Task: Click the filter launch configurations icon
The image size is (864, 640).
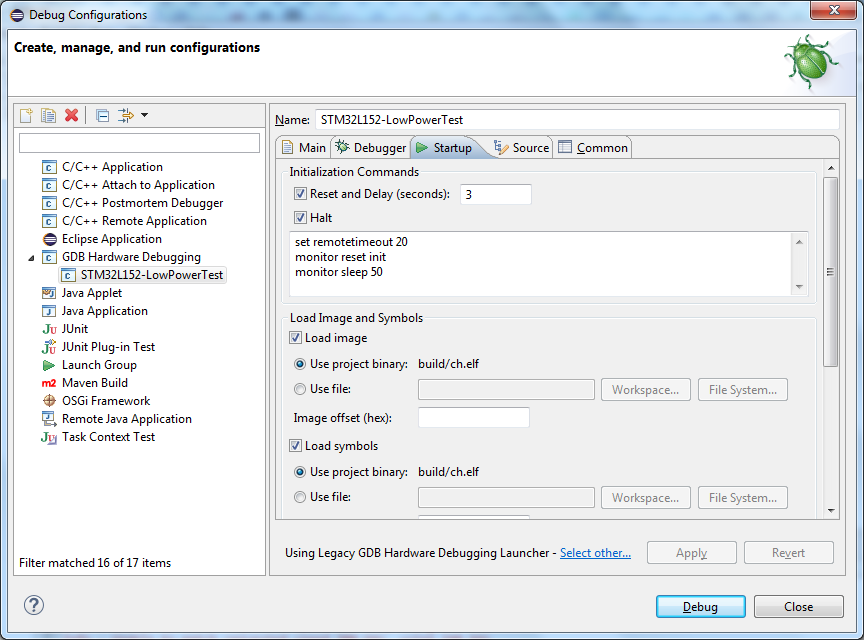Action: coord(125,116)
